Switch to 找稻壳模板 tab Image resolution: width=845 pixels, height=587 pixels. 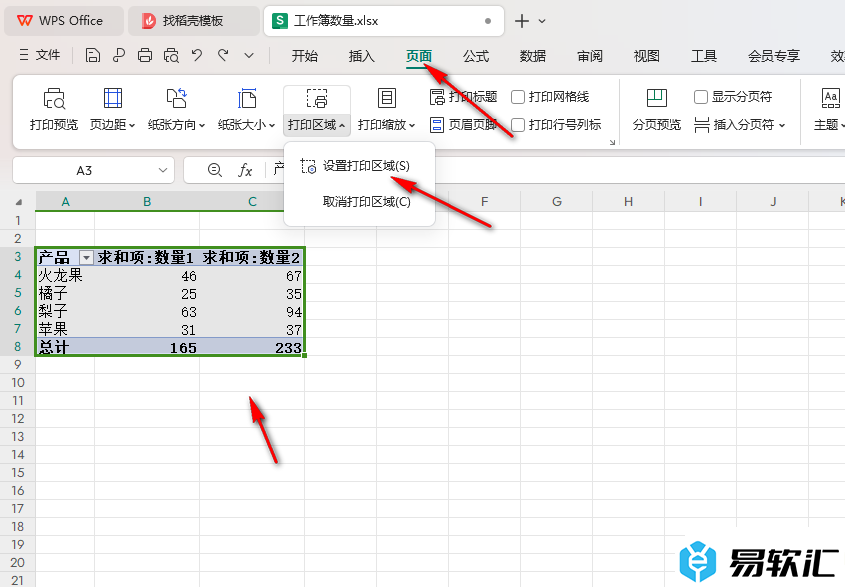pos(193,21)
